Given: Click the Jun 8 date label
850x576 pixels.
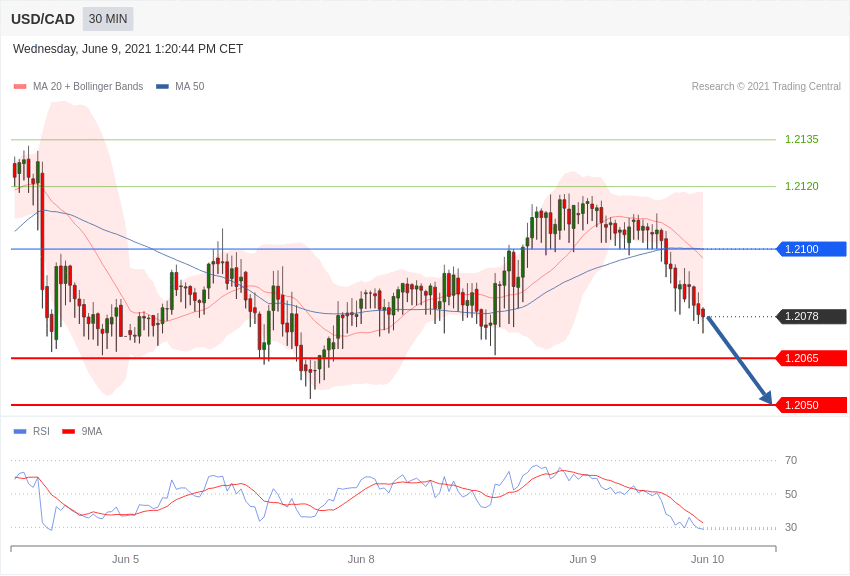Looking at the screenshot, I should pyautogui.click(x=361, y=559).
